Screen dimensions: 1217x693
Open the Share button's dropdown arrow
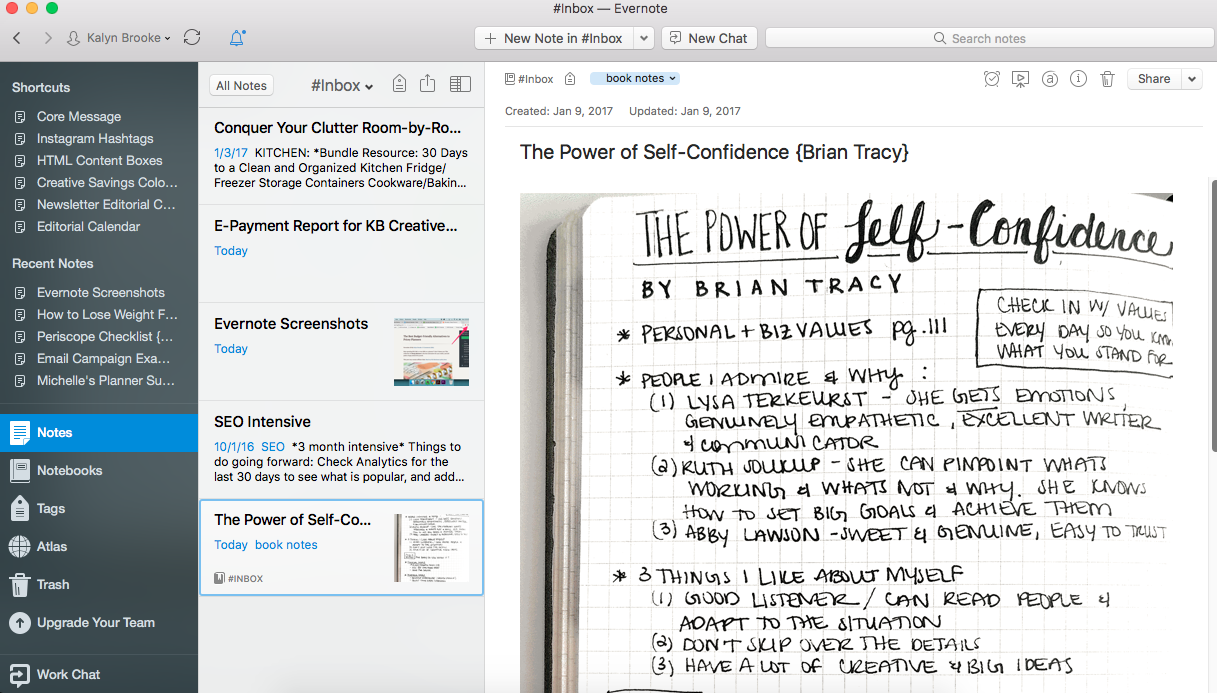pos(1191,78)
